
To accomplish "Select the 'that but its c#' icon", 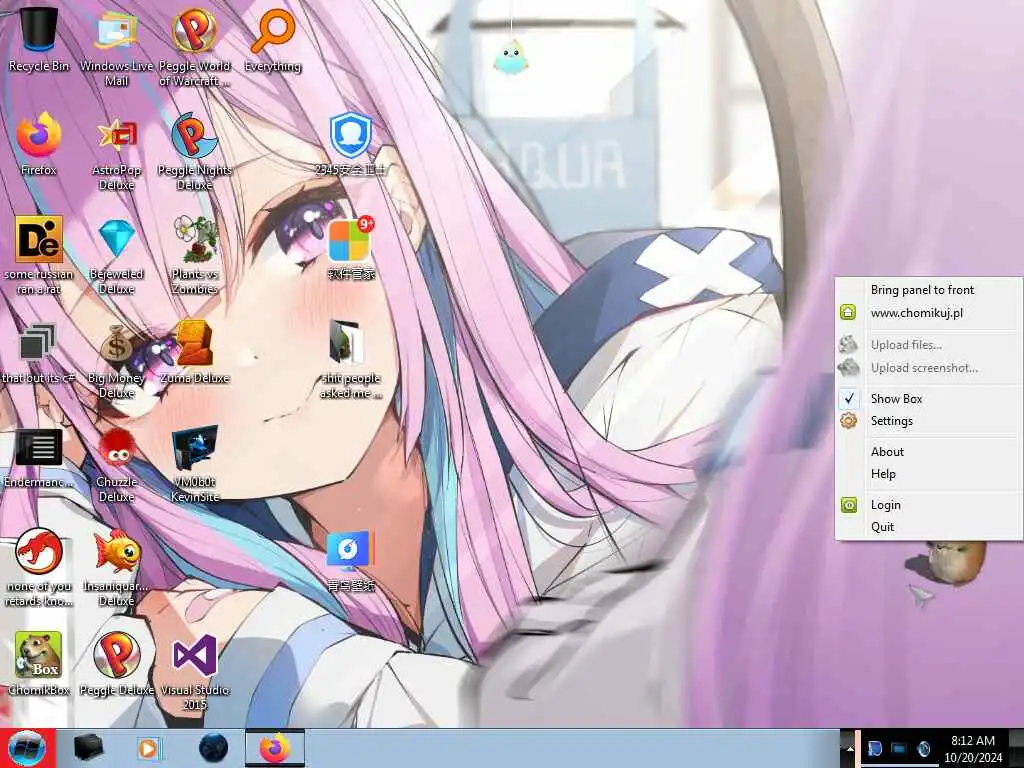I will pyautogui.click(x=39, y=353).
